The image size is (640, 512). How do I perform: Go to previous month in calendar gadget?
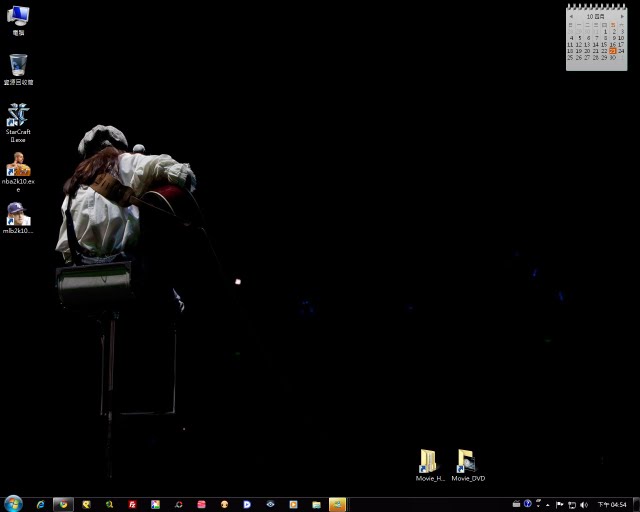pyautogui.click(x=571, y=17)
